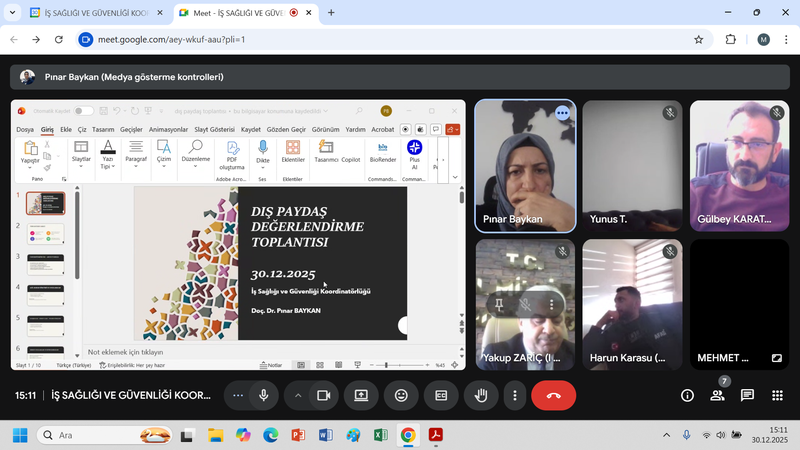Open a new Chrome tab
The width and height of the screenshot is (800, 450).
tap(331, 13)
